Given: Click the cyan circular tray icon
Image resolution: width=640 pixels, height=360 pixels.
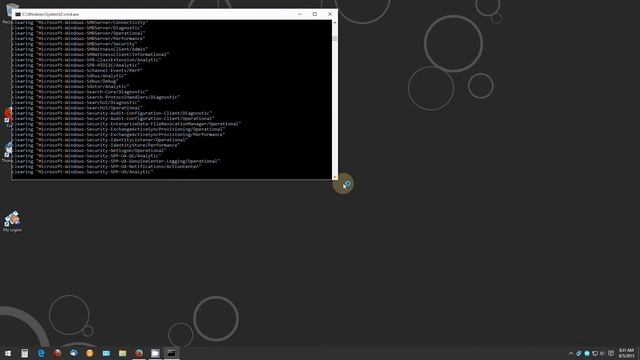Looking at the screenshot, I should [587, 353].
